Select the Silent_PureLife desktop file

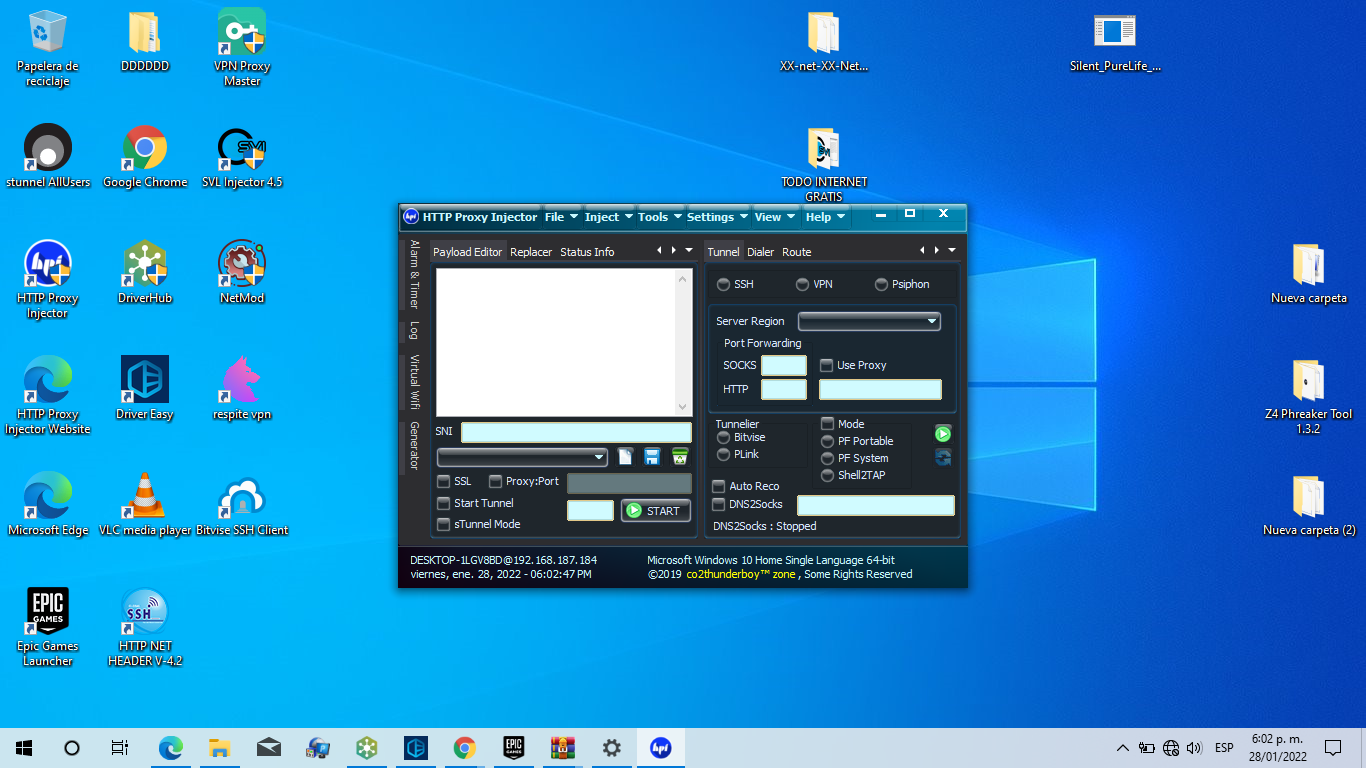point(1115,41)
